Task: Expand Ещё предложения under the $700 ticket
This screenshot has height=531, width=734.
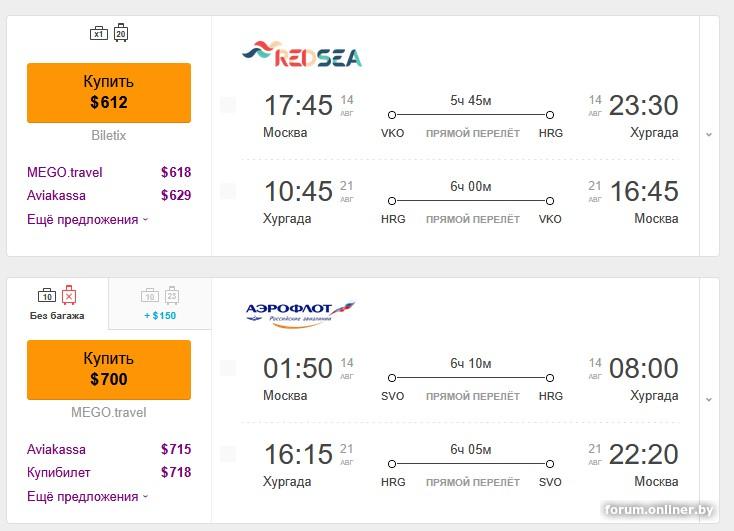Action: 87,497
